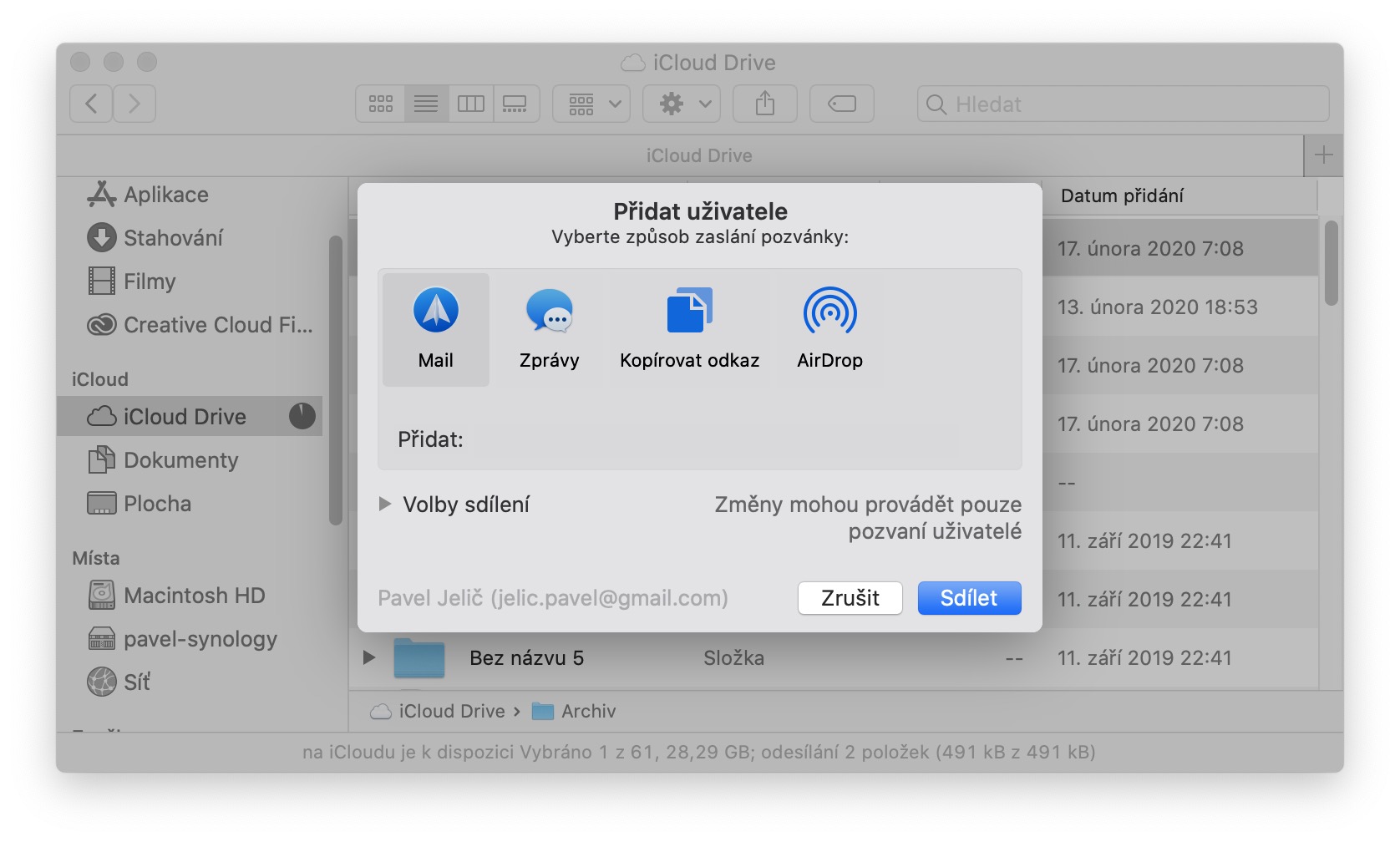Click the file list vertical scrollbar

[x=1332, y=263]
